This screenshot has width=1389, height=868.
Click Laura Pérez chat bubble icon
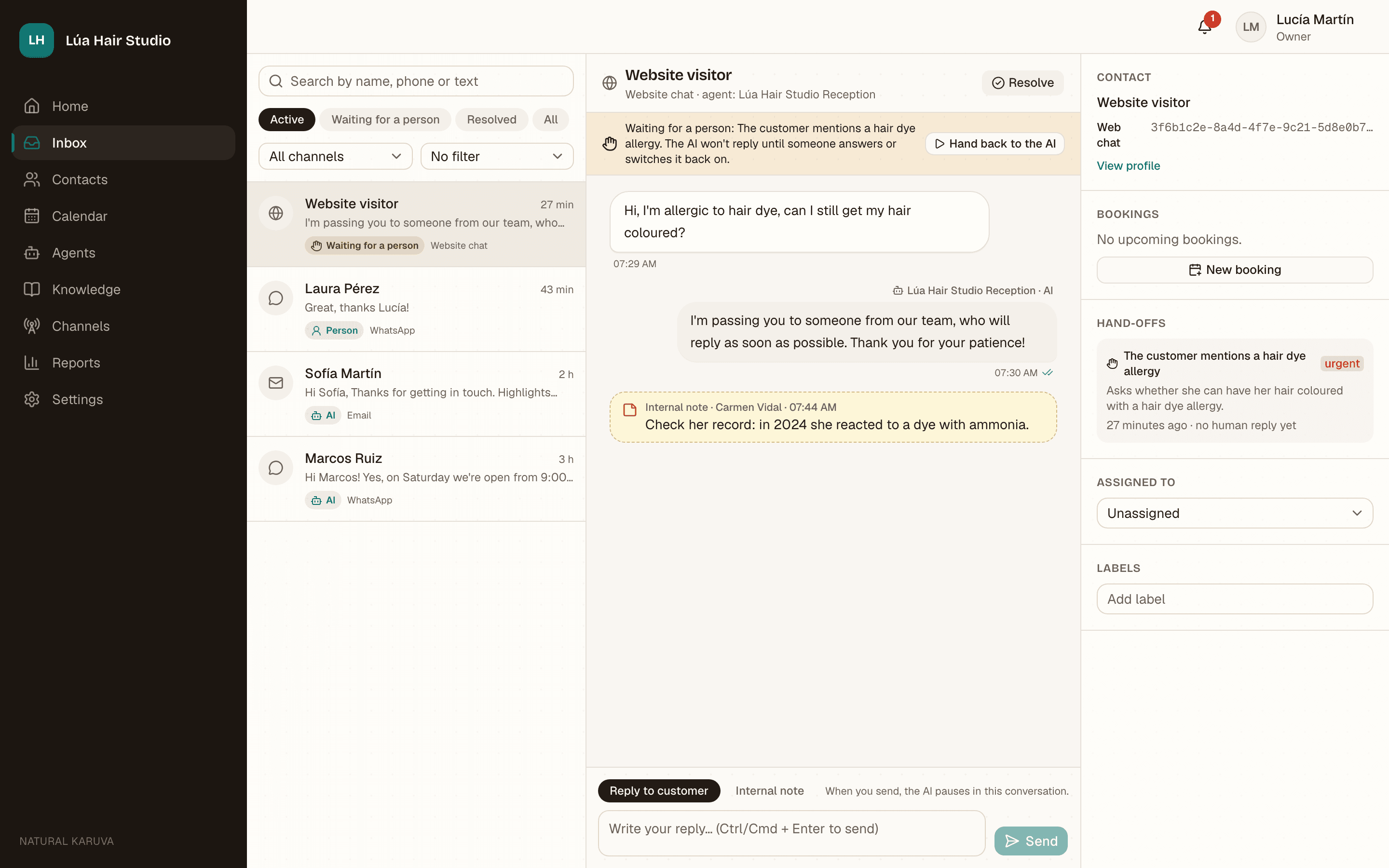coord(276,298)
